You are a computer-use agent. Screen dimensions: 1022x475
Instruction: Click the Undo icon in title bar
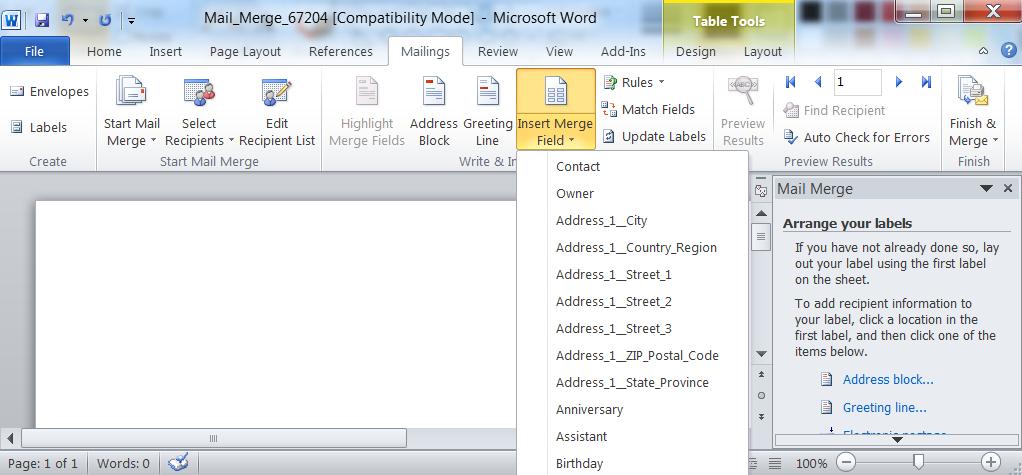(x=66, y=20)
